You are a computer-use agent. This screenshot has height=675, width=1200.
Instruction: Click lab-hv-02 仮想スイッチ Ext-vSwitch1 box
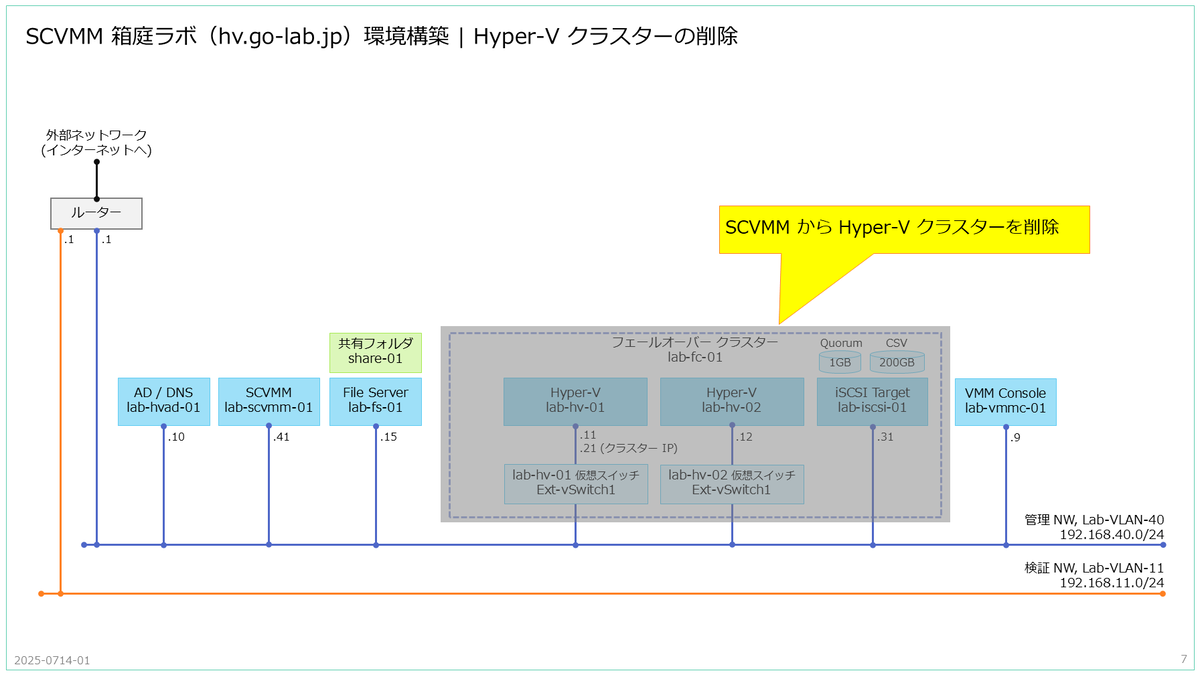[732, 483]
